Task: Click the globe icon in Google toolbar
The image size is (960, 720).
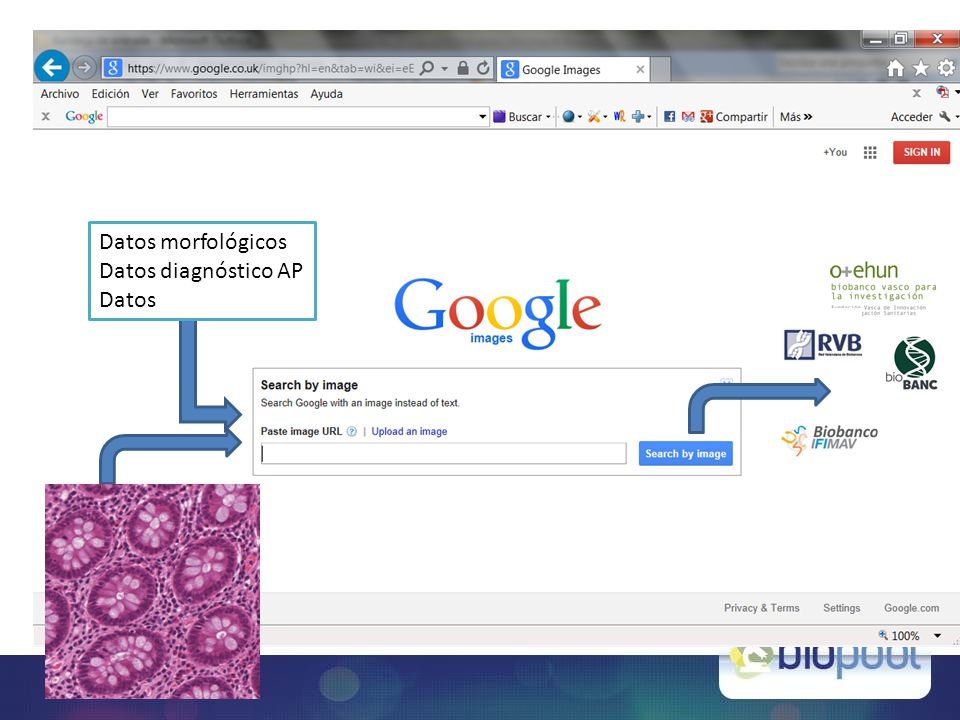Action: (568, 116)
